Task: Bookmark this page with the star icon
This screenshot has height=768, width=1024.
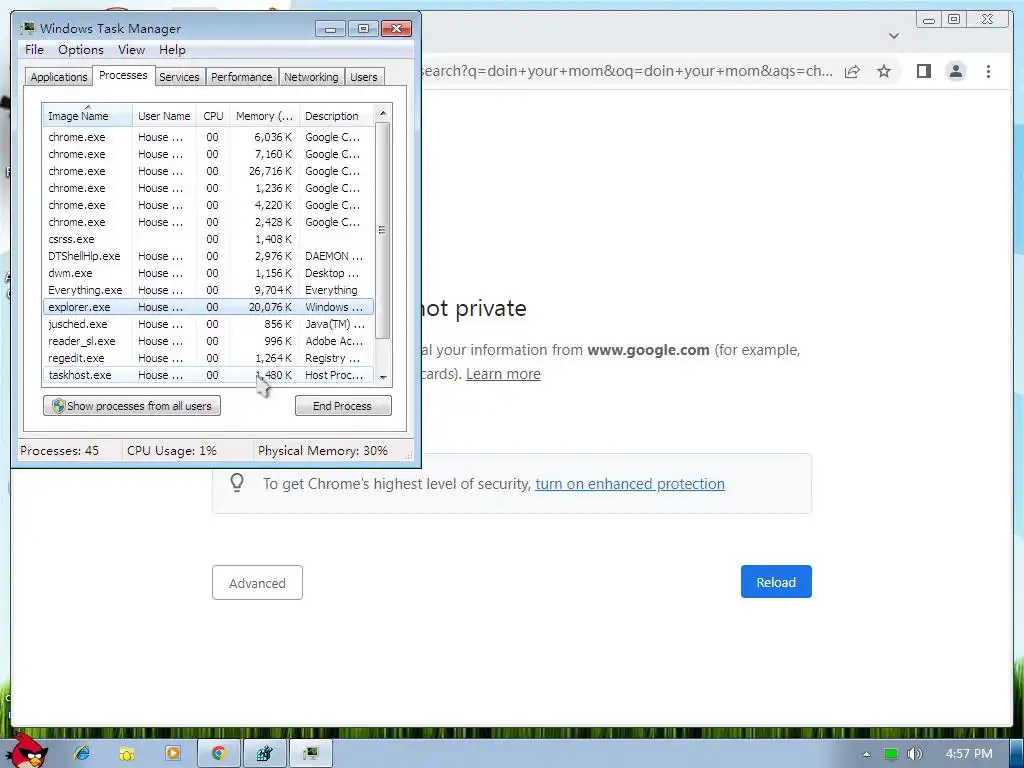Action: point(884,71)
